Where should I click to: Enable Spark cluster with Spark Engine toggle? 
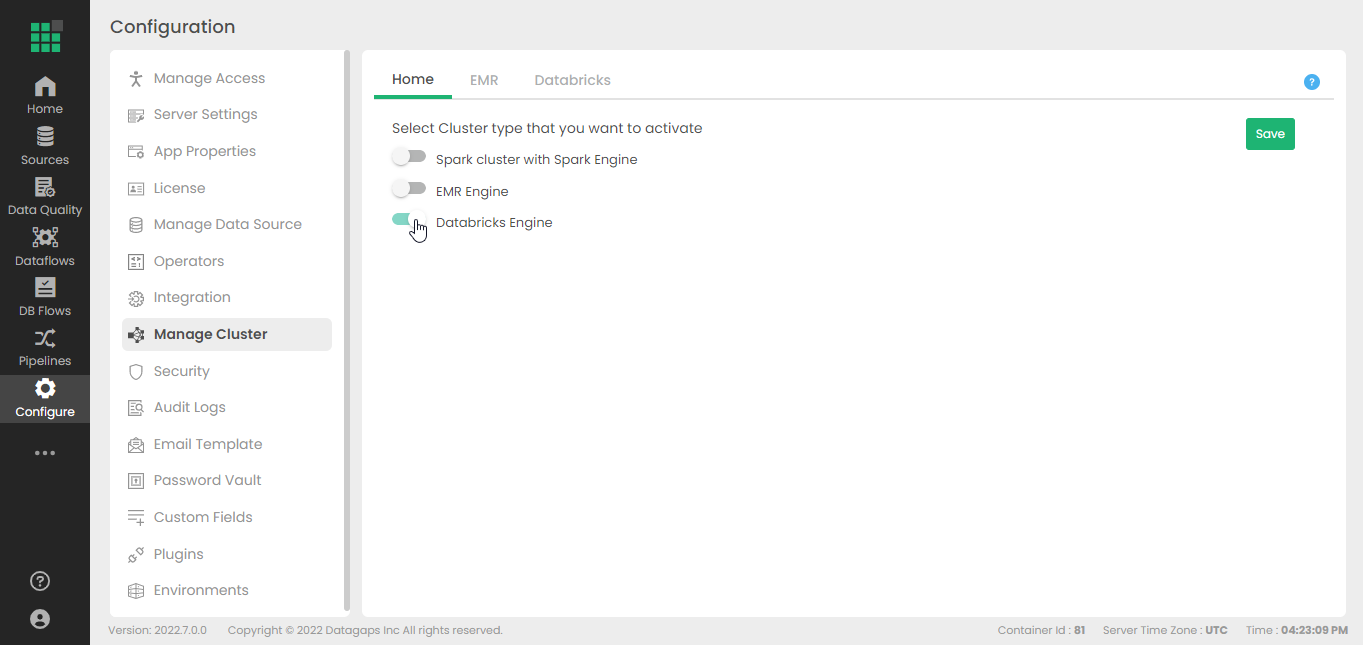pos(409,158)
